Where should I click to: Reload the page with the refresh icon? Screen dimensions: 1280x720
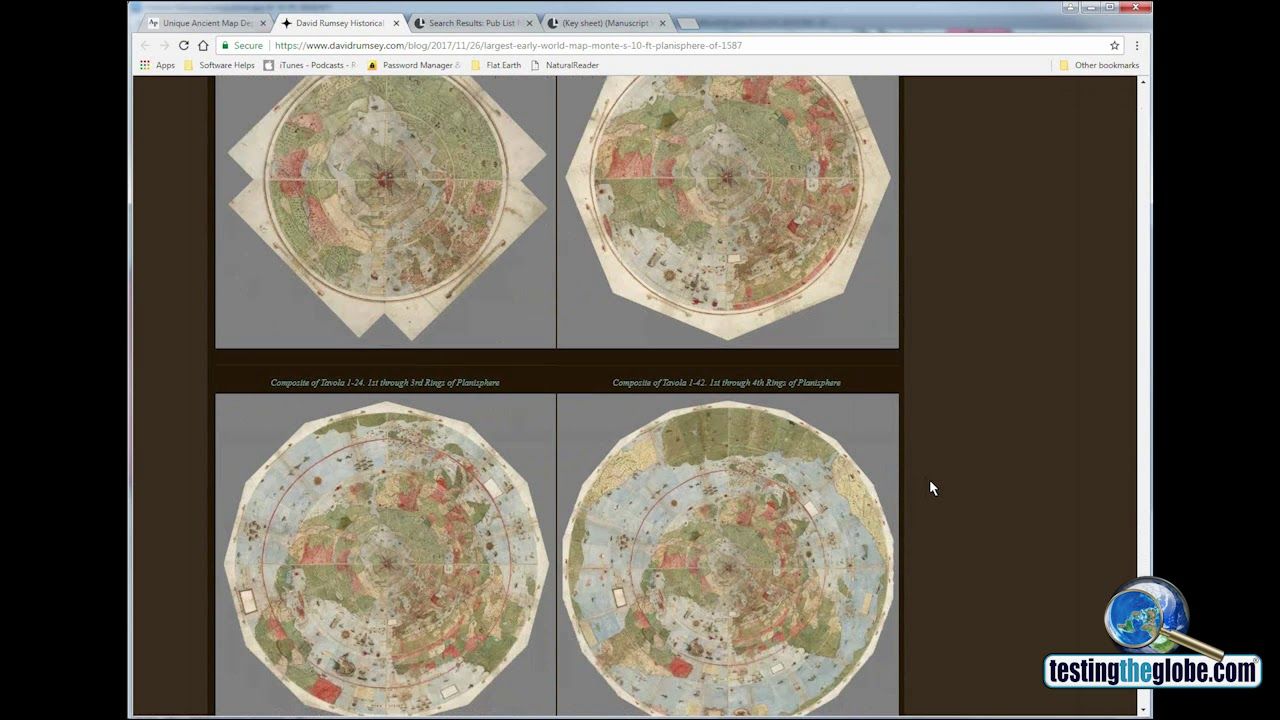[x=183, y=46]
